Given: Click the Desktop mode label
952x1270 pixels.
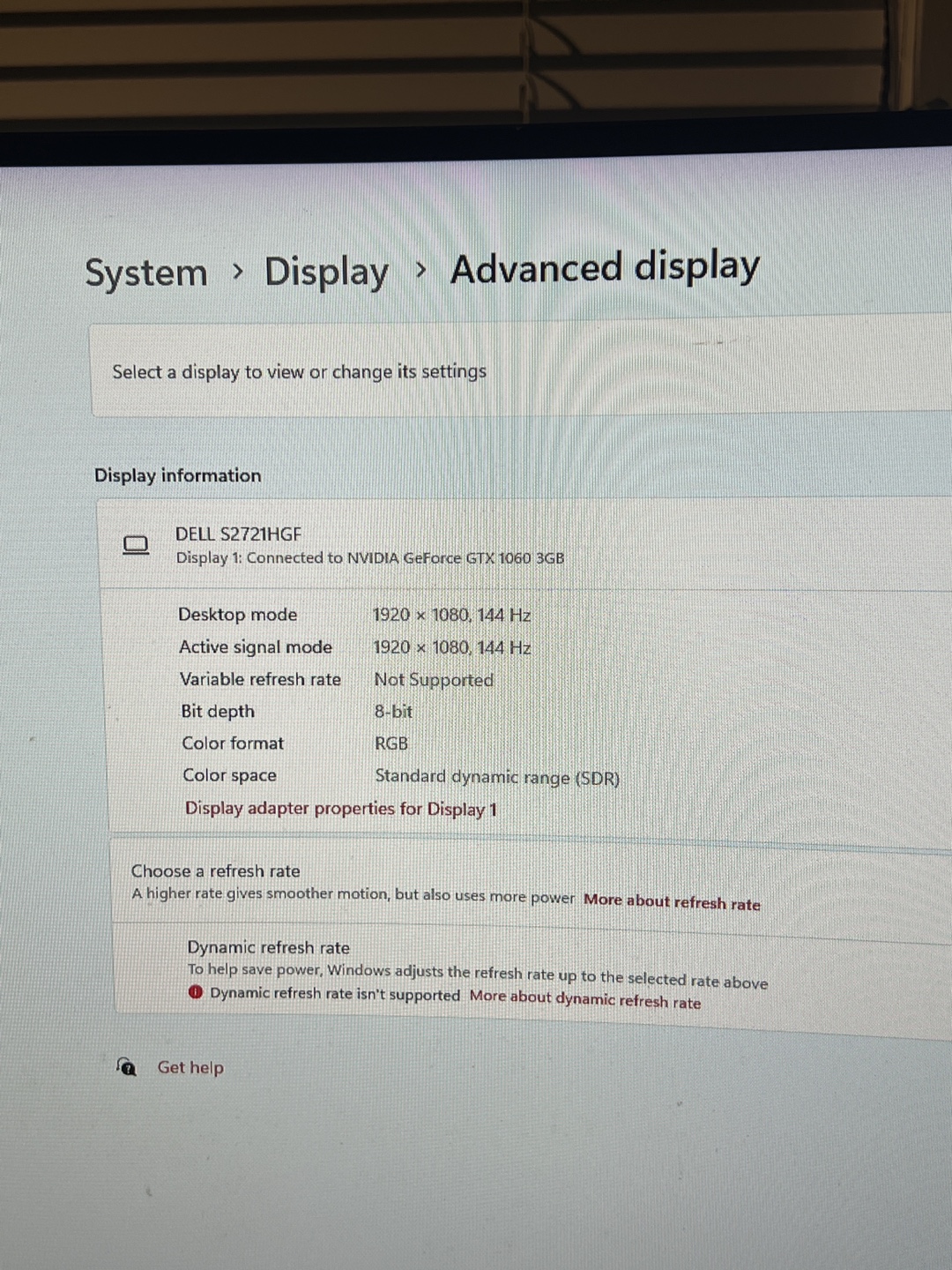Looking at the screenshot, I should (238, 615).
